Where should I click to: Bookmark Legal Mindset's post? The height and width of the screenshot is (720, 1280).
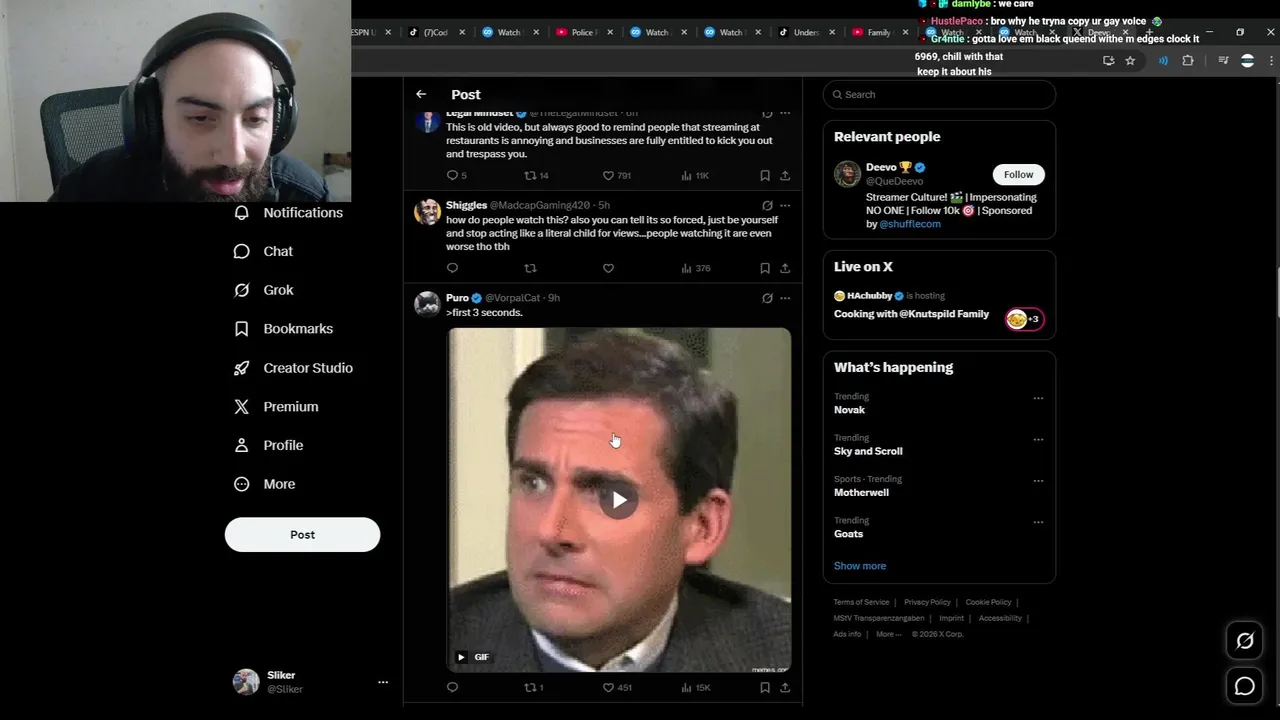point(765,175)
